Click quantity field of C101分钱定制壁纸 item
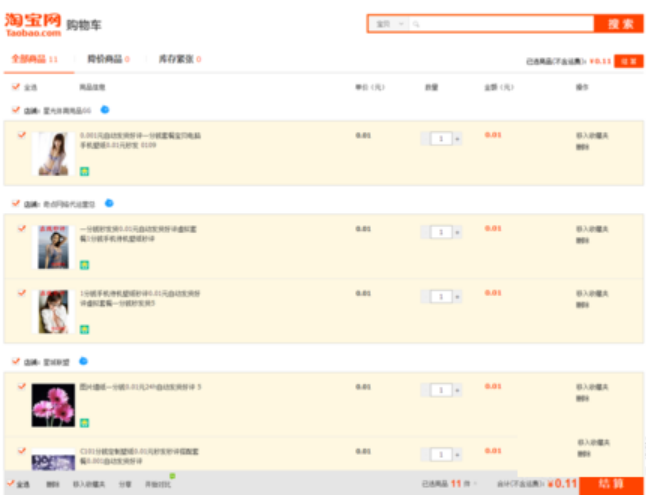 441,455
